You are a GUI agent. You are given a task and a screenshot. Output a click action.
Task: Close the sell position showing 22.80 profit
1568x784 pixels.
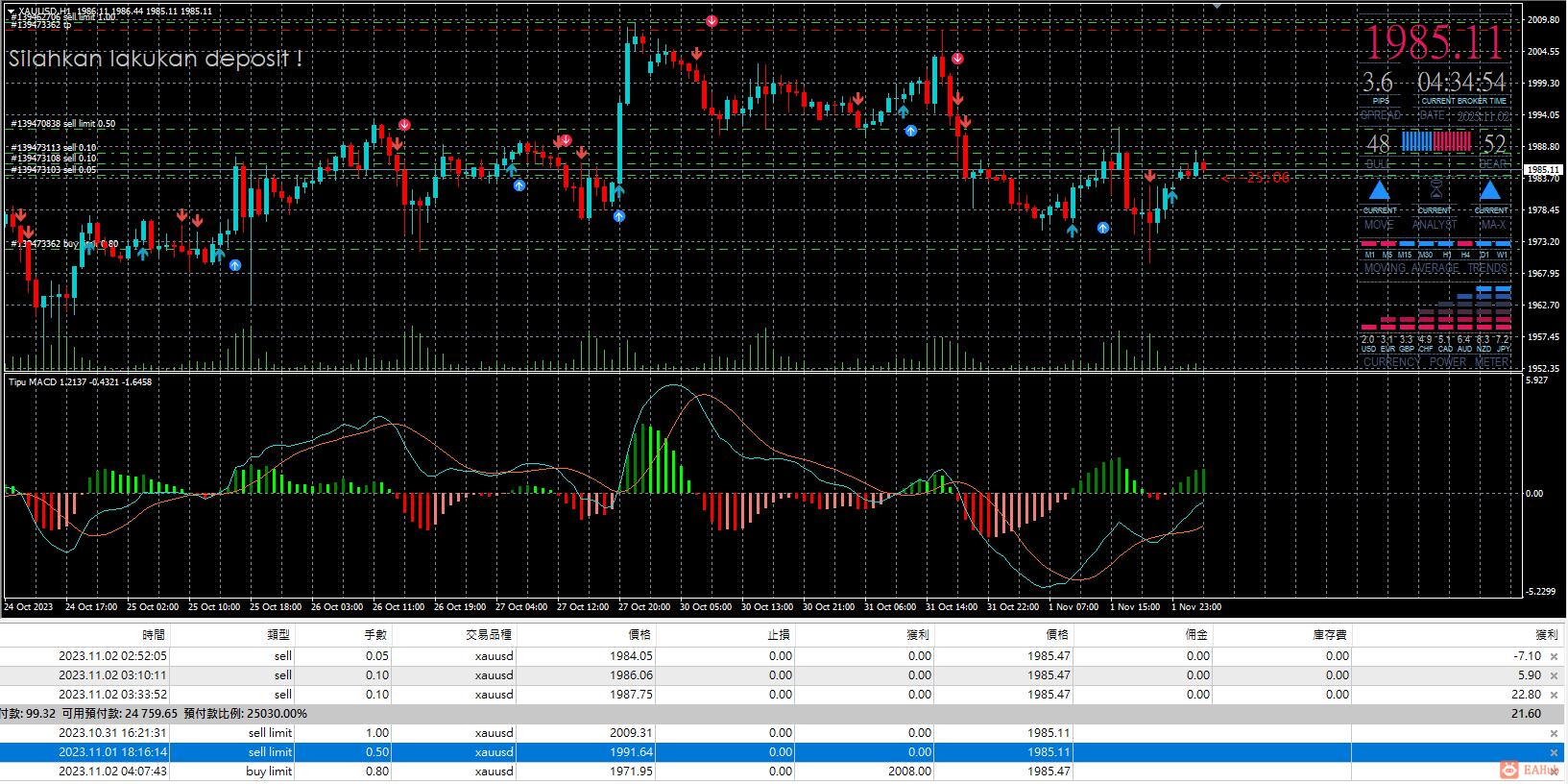pos(1554,695)
